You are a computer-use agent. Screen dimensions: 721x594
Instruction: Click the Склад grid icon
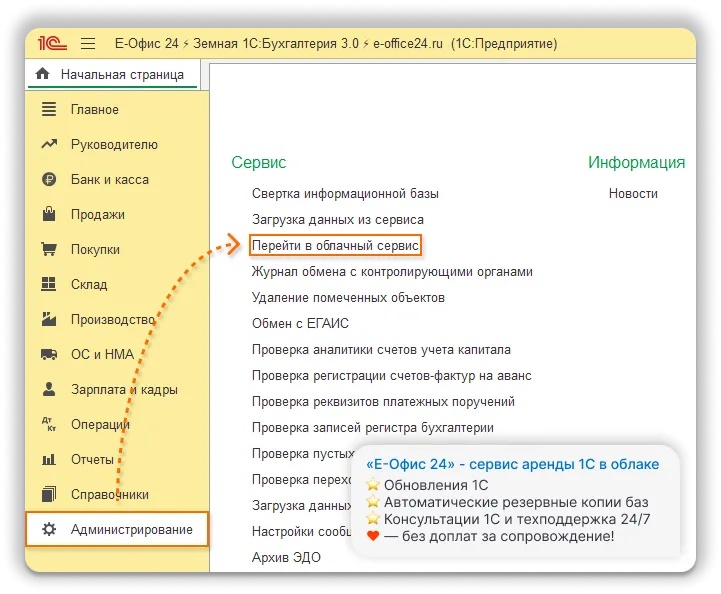(x=48, y=285)
